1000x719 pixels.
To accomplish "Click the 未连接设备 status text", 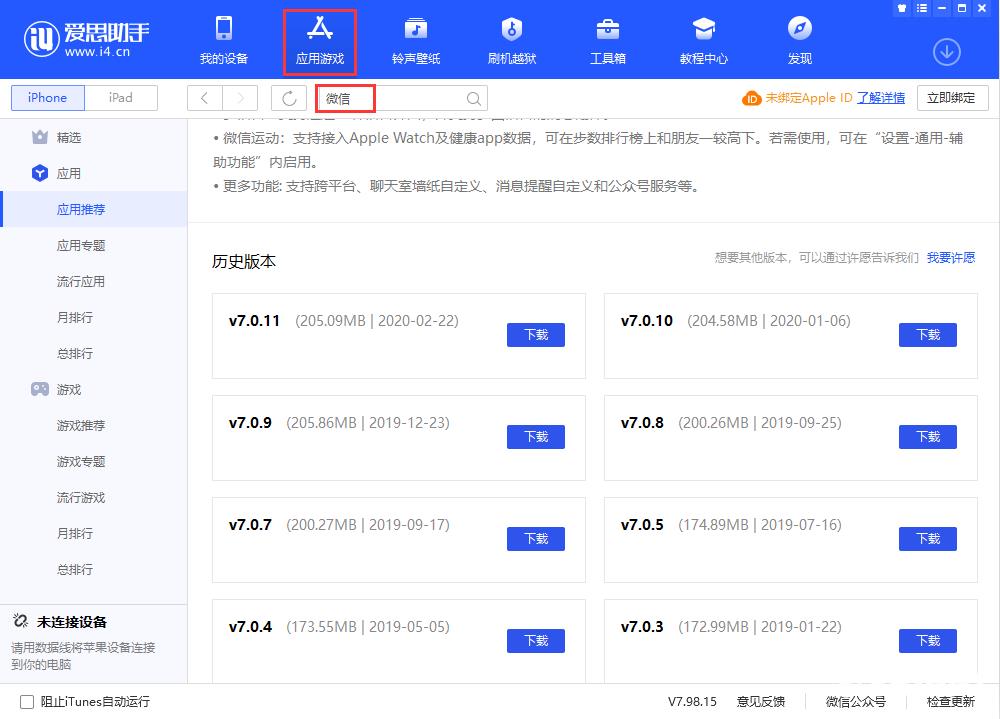I will (72, 622).
